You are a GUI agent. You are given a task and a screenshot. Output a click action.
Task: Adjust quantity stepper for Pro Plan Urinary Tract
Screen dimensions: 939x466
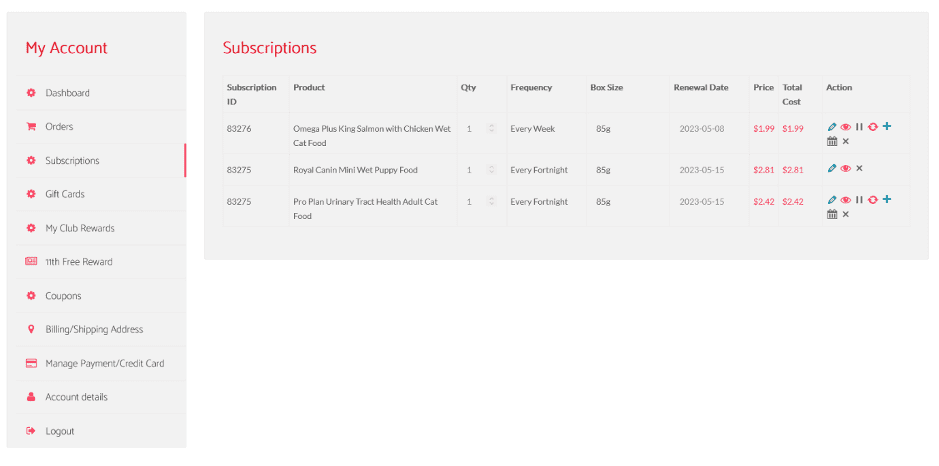(491, 202)
